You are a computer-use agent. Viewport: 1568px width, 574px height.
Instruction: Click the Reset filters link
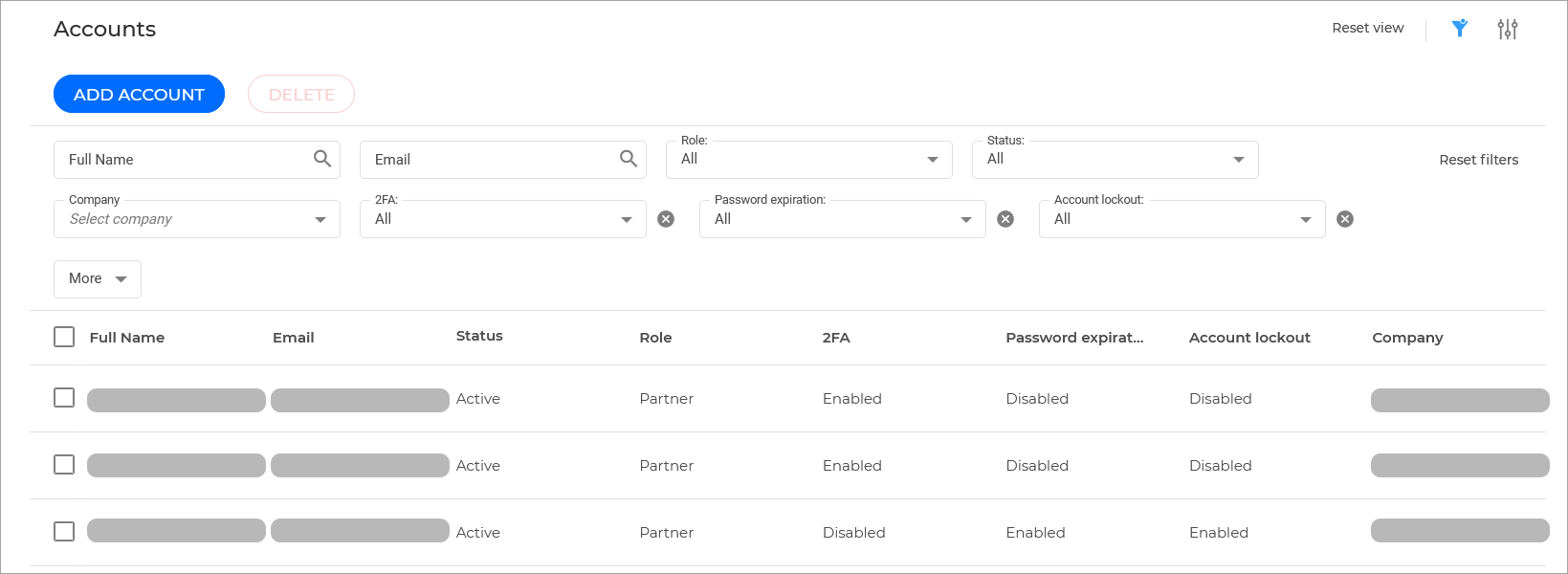pyautogui.click(x=1478, y=160)
